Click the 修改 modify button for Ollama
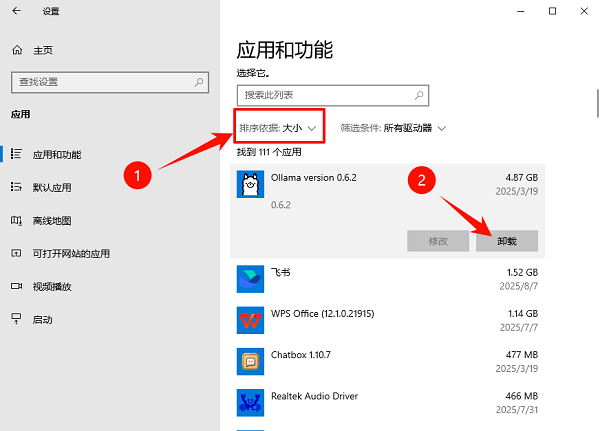This screenshot has height=431, width=600. point(438,241)
